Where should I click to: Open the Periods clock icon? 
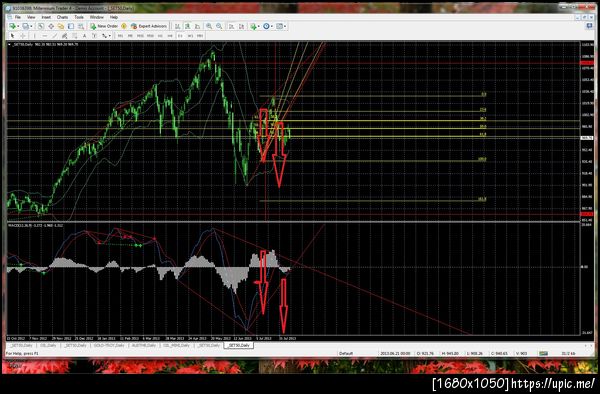266,26
